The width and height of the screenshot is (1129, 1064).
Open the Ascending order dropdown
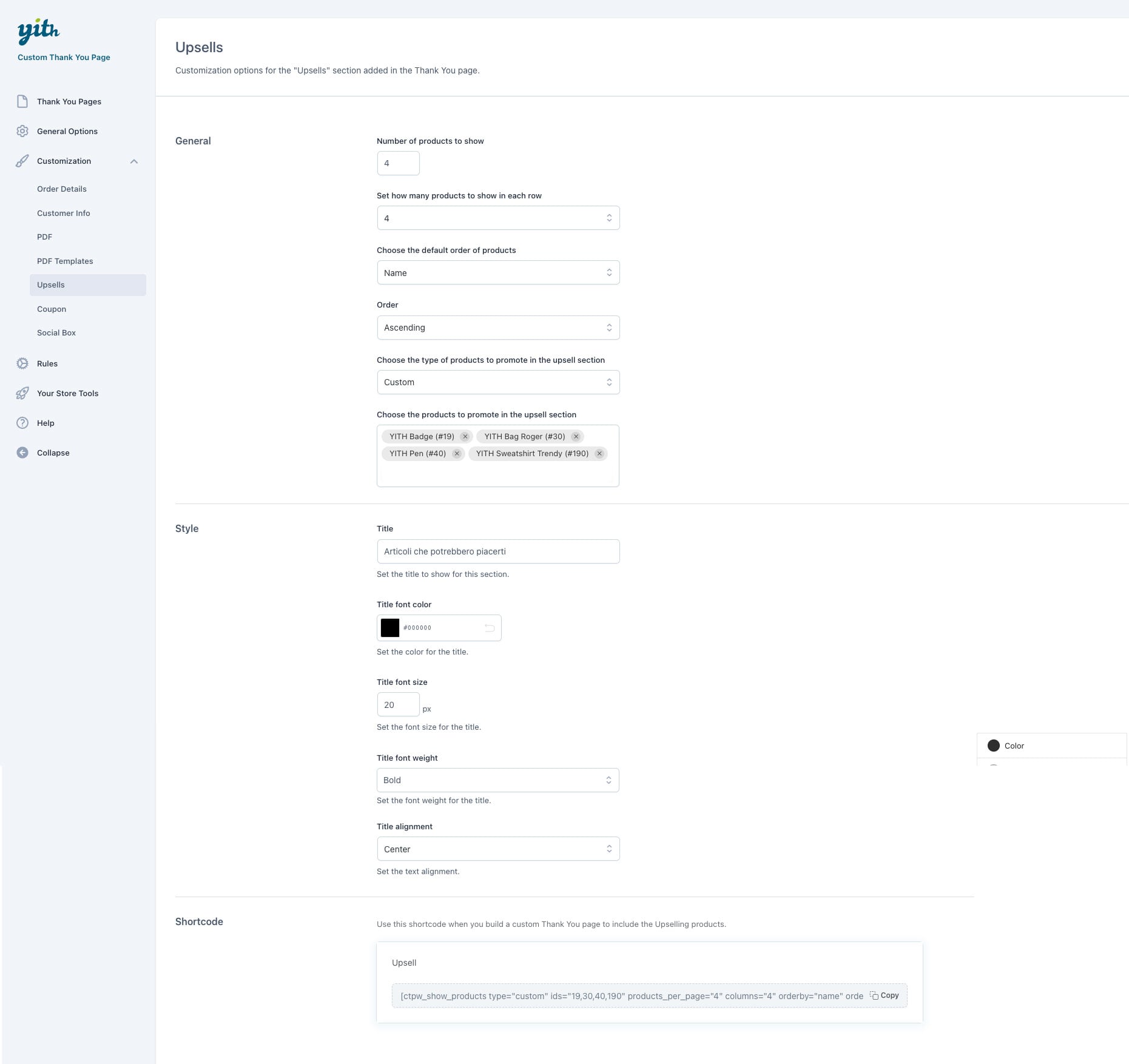click(497, 328)
